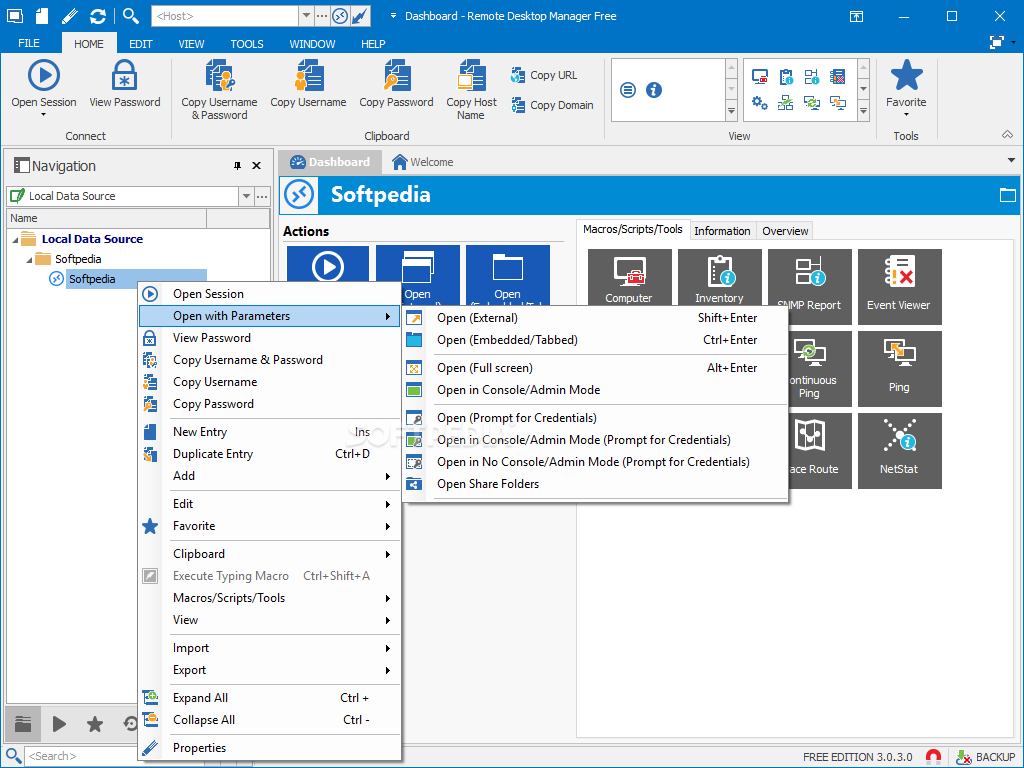This screenshot has width=1024, height=768.
Task: Click the search magnifier in title bar
Action: [131, 16]
